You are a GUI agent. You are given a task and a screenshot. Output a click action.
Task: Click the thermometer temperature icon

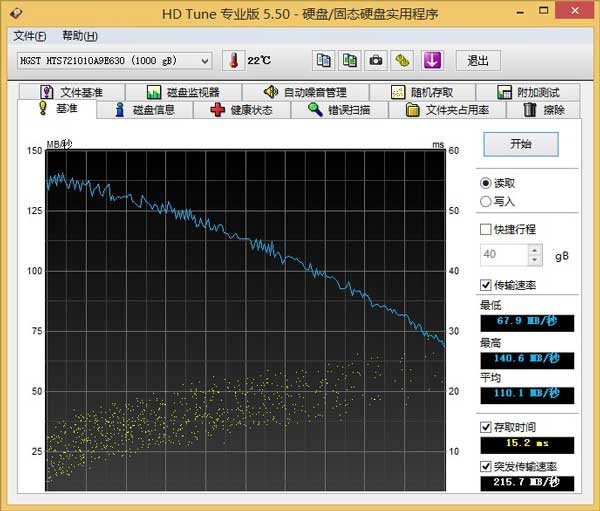tap(233, 60)
